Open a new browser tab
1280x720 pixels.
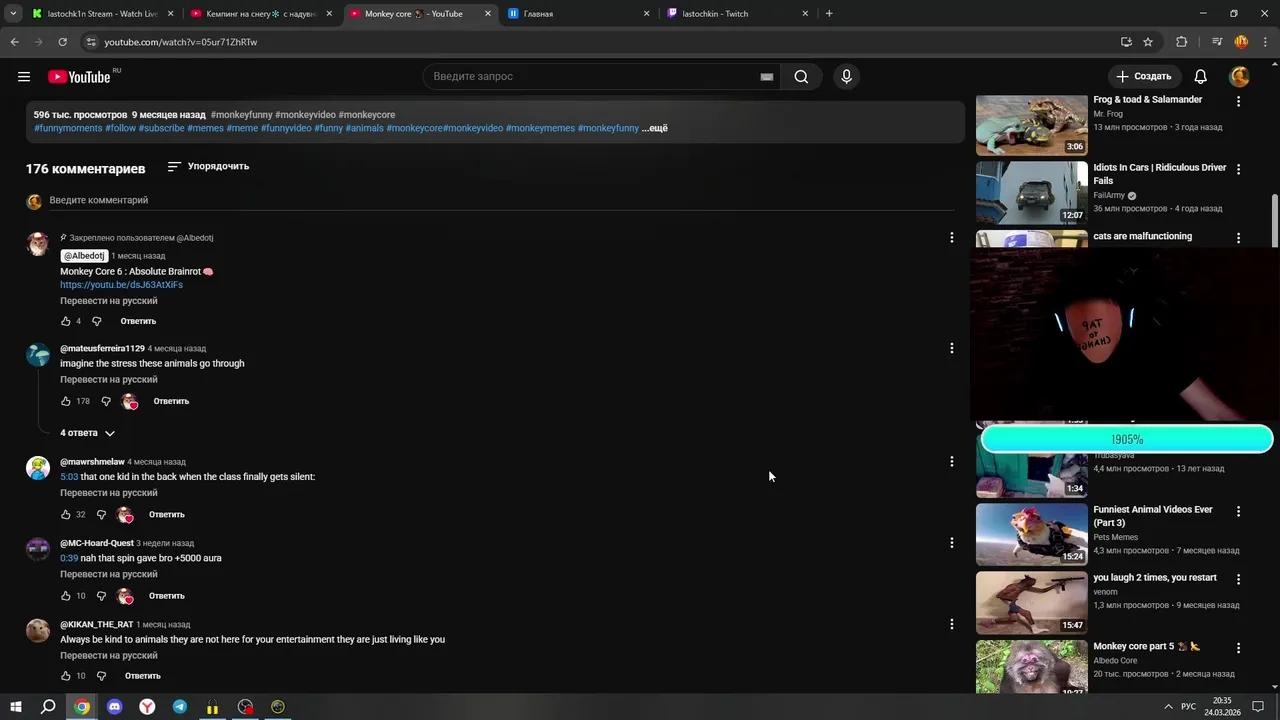829,14
